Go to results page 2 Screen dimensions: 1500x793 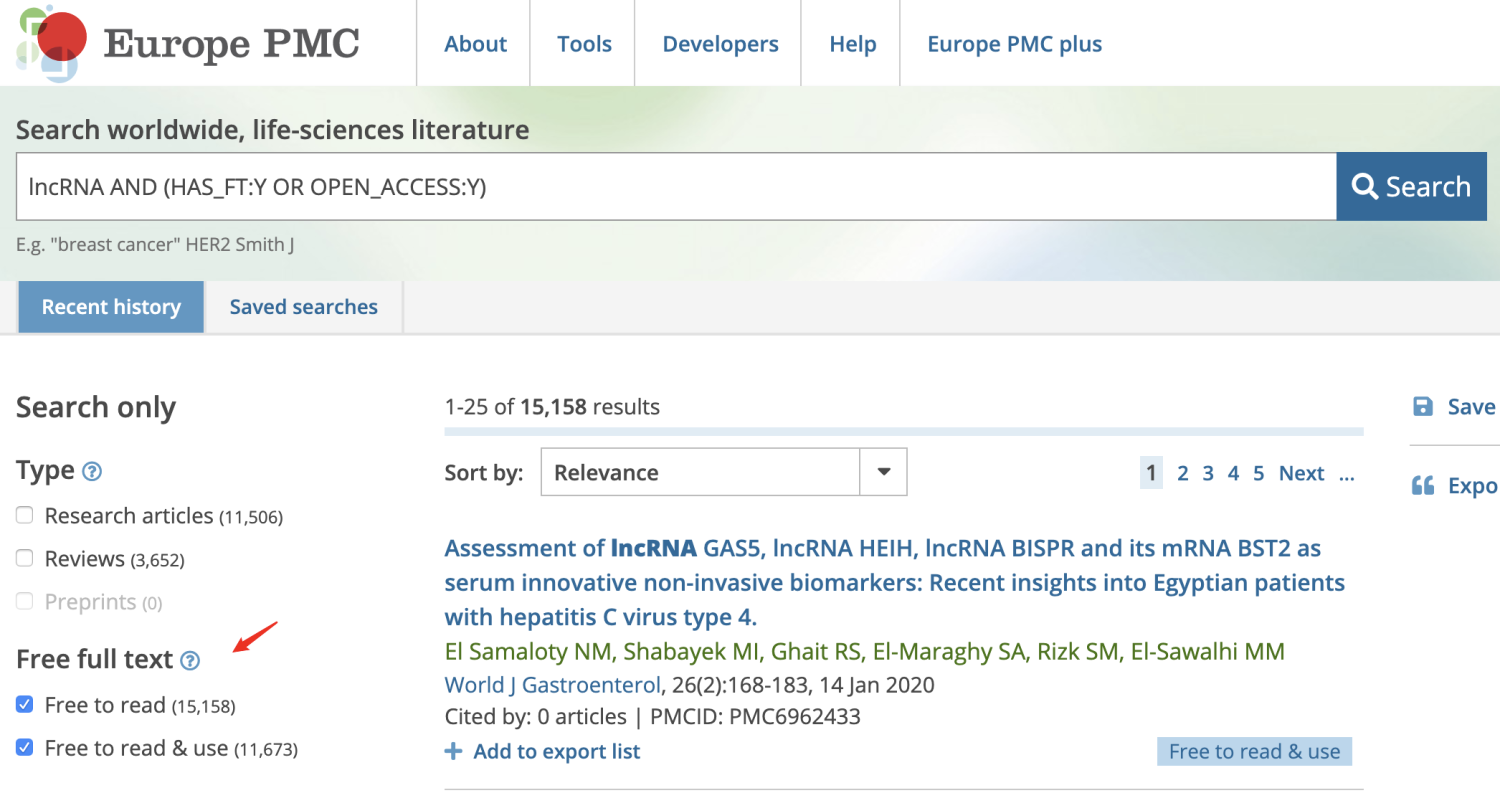(1182, 473)
